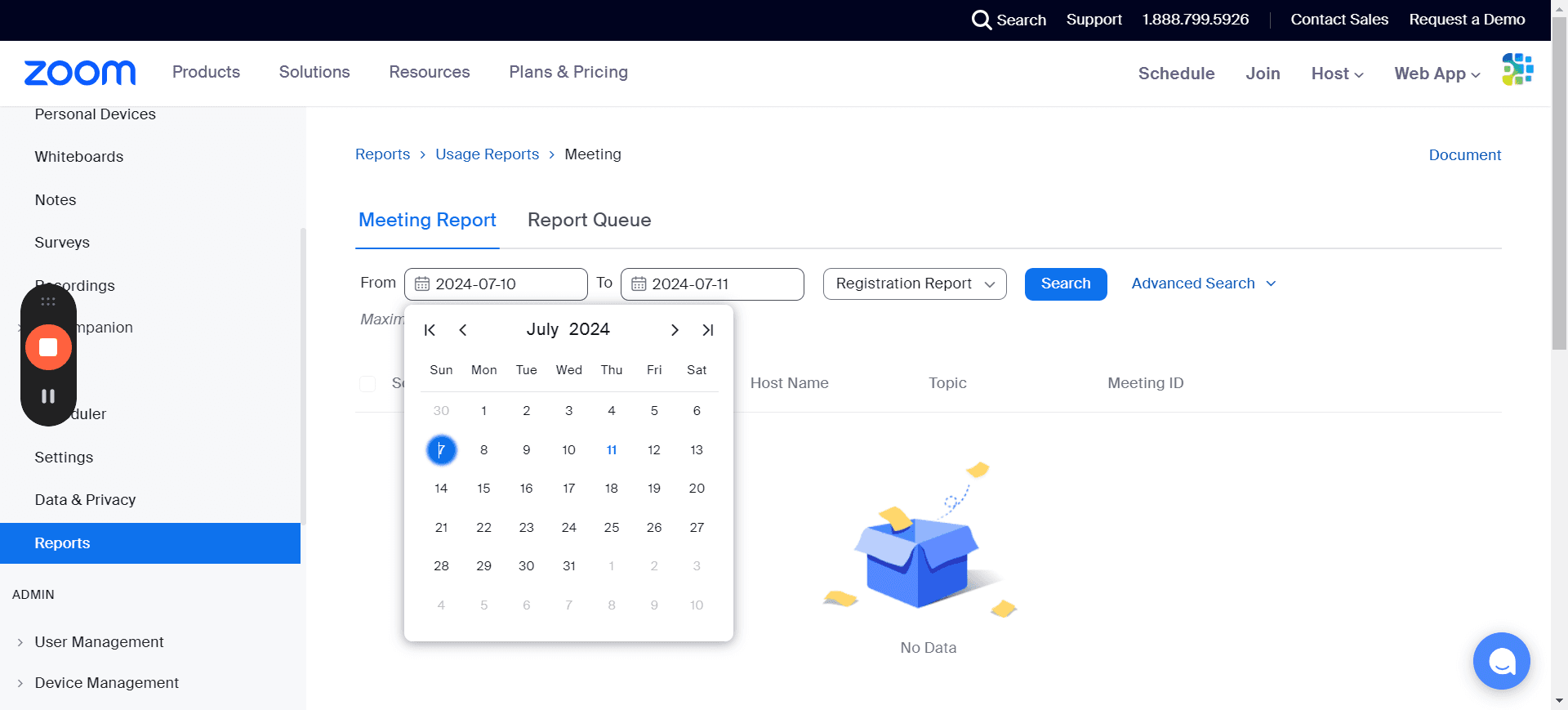Click the blue Search button
Screen dimensions: 1568x710
click(x=1066, y=284)
